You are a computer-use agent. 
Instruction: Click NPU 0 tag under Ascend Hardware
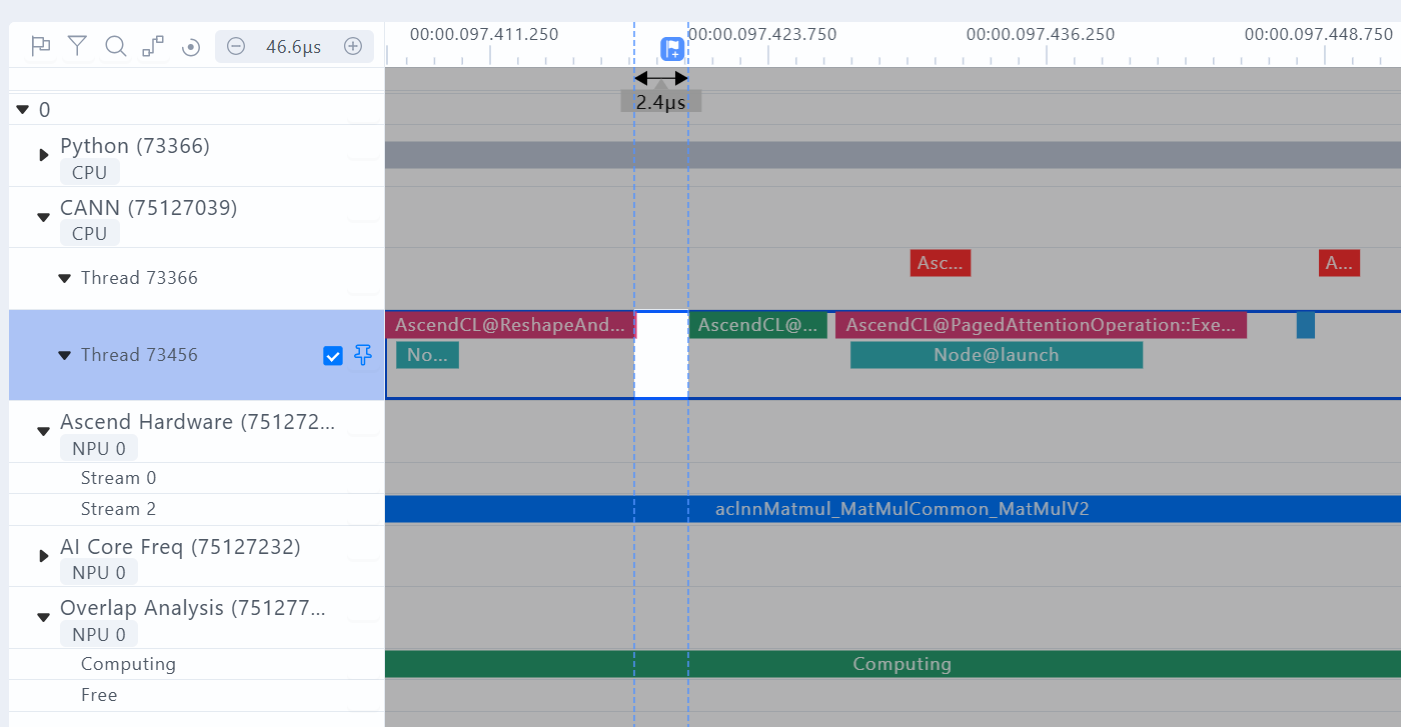pos(99,448)
